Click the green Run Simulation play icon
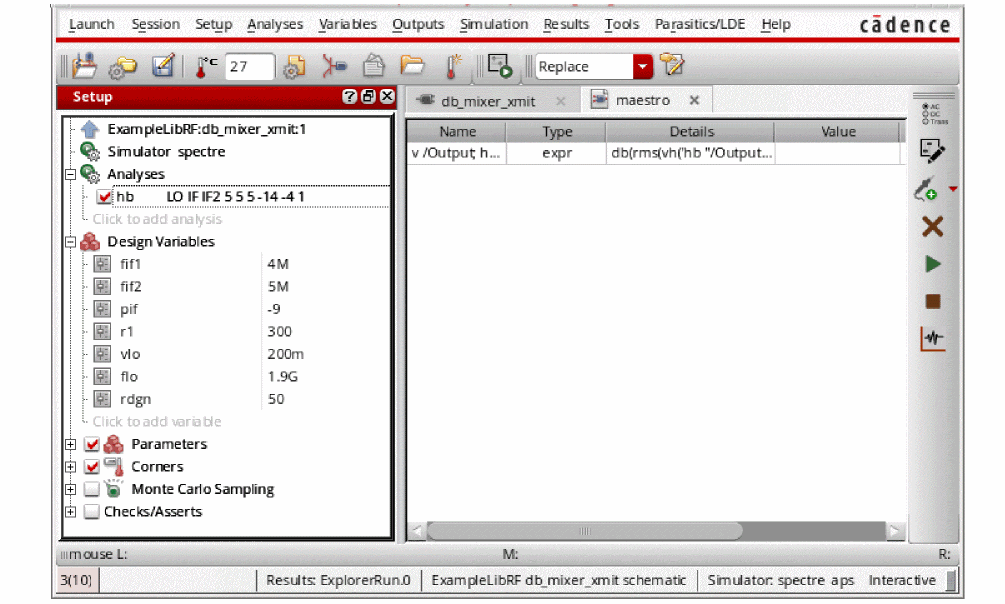The image size is (1005, 604). [932, 264]
